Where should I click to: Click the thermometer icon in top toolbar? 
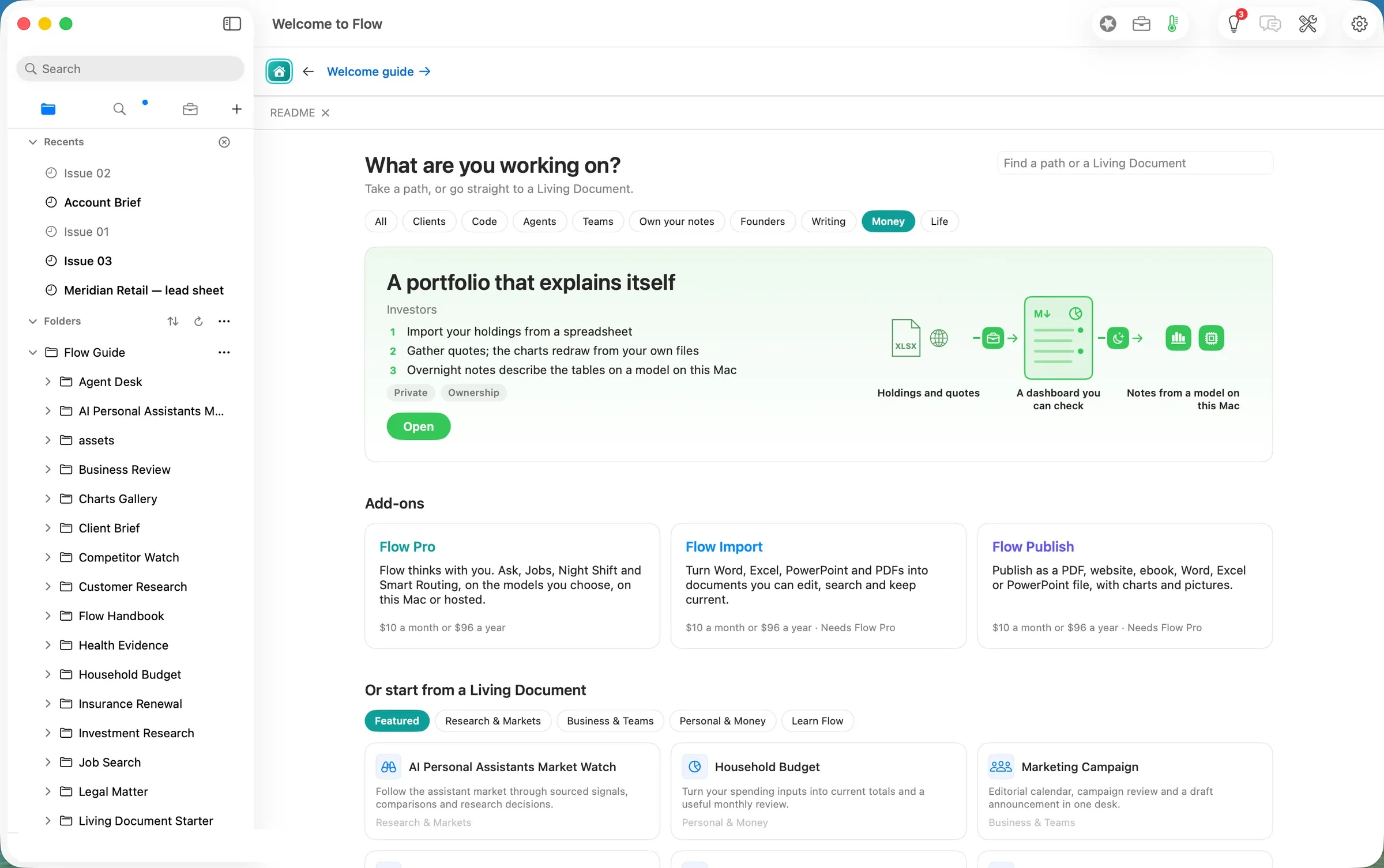(1172, 24)
